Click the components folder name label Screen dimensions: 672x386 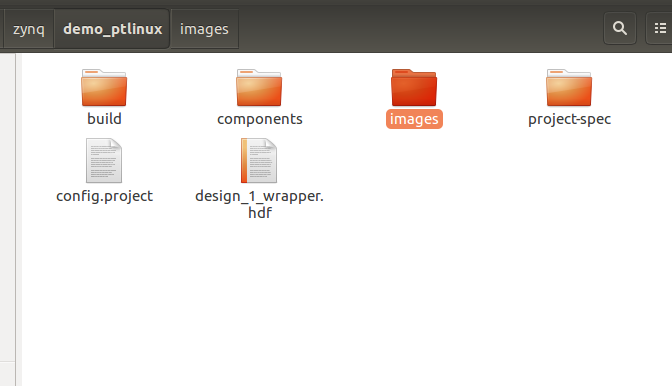(x=260, y=119)
